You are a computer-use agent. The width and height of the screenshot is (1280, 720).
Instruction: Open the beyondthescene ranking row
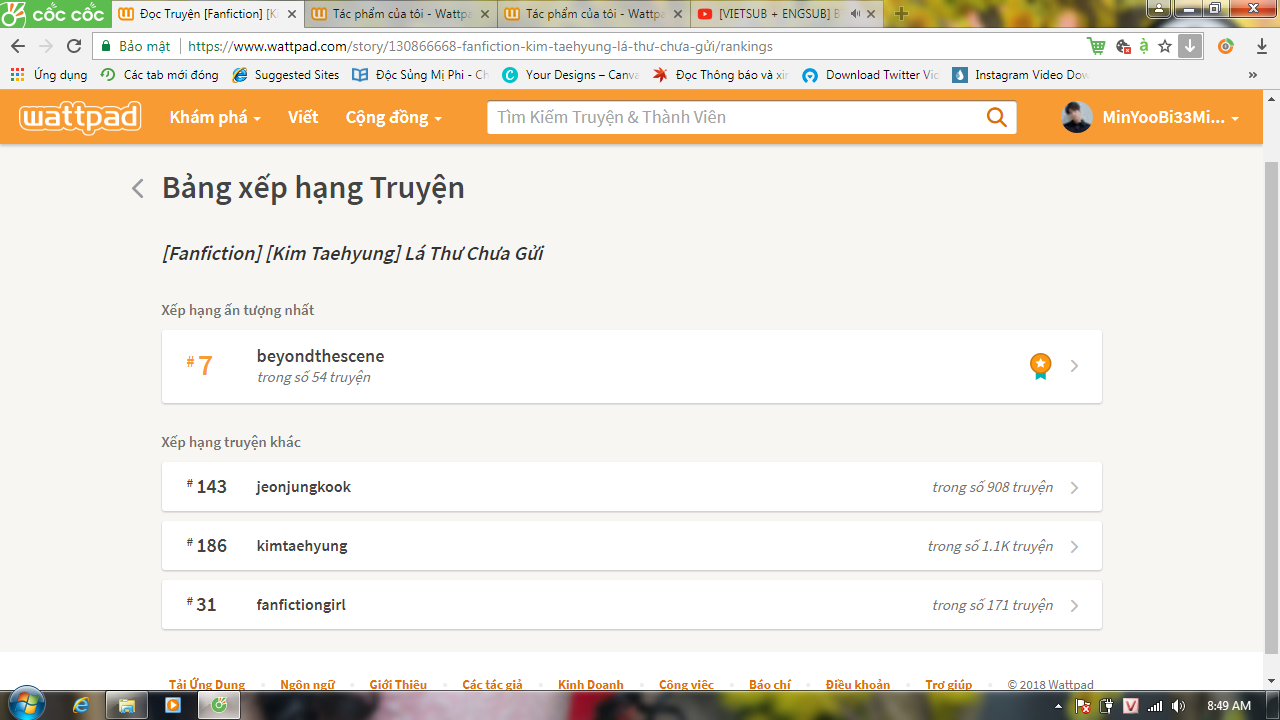[x=631, y=366]
